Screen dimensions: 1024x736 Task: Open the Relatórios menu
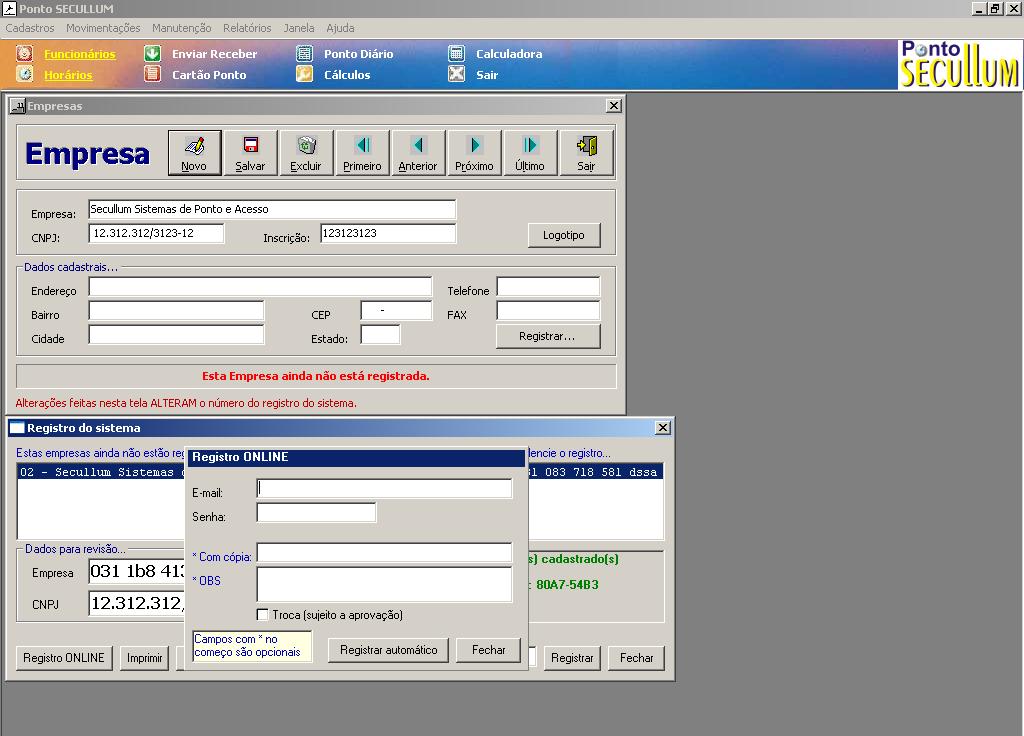point(247,28)
